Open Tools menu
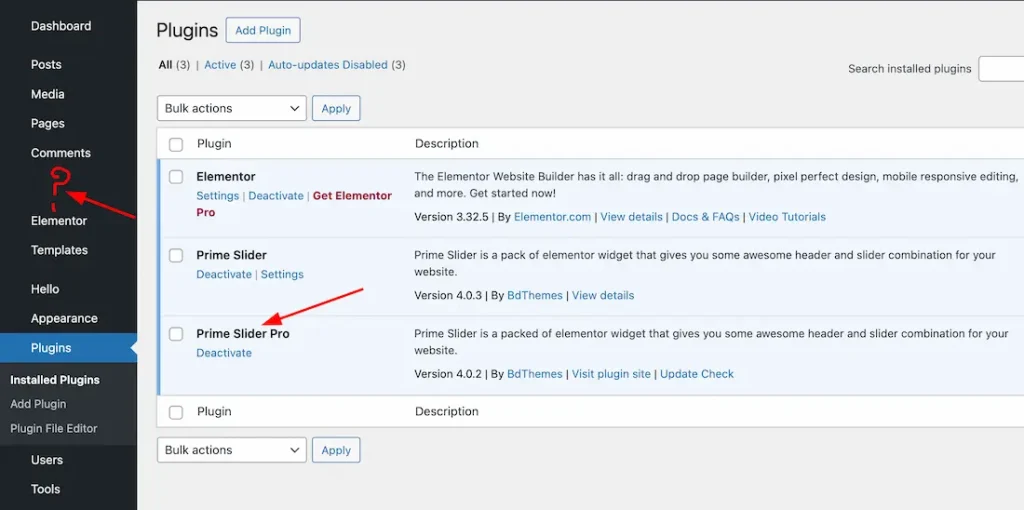The width and height of the screenshot is (1024, 510). (45, 489)
